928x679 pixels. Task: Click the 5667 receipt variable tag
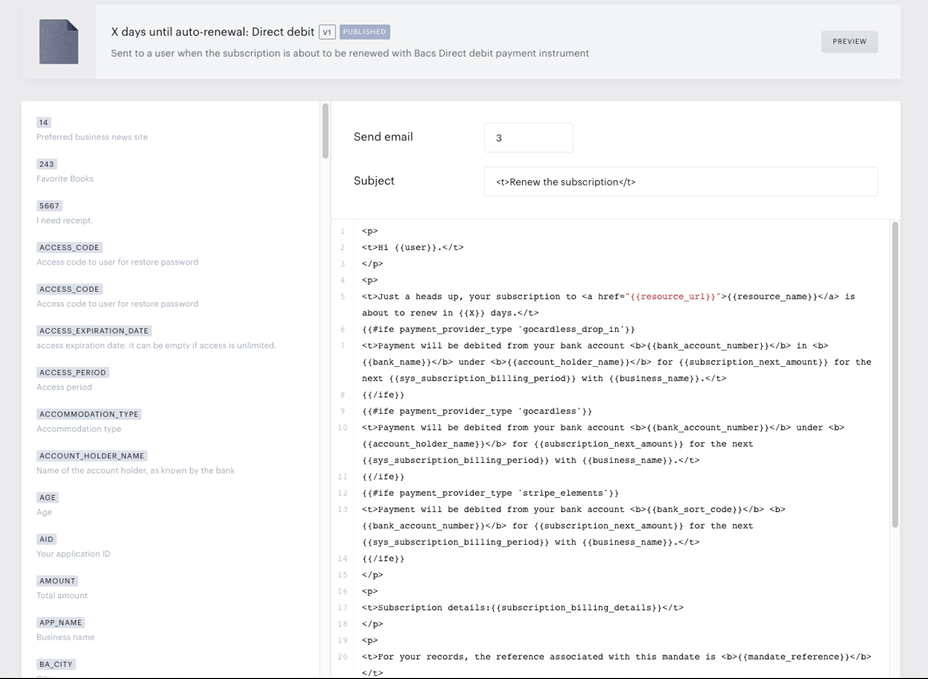coord(49,206)
